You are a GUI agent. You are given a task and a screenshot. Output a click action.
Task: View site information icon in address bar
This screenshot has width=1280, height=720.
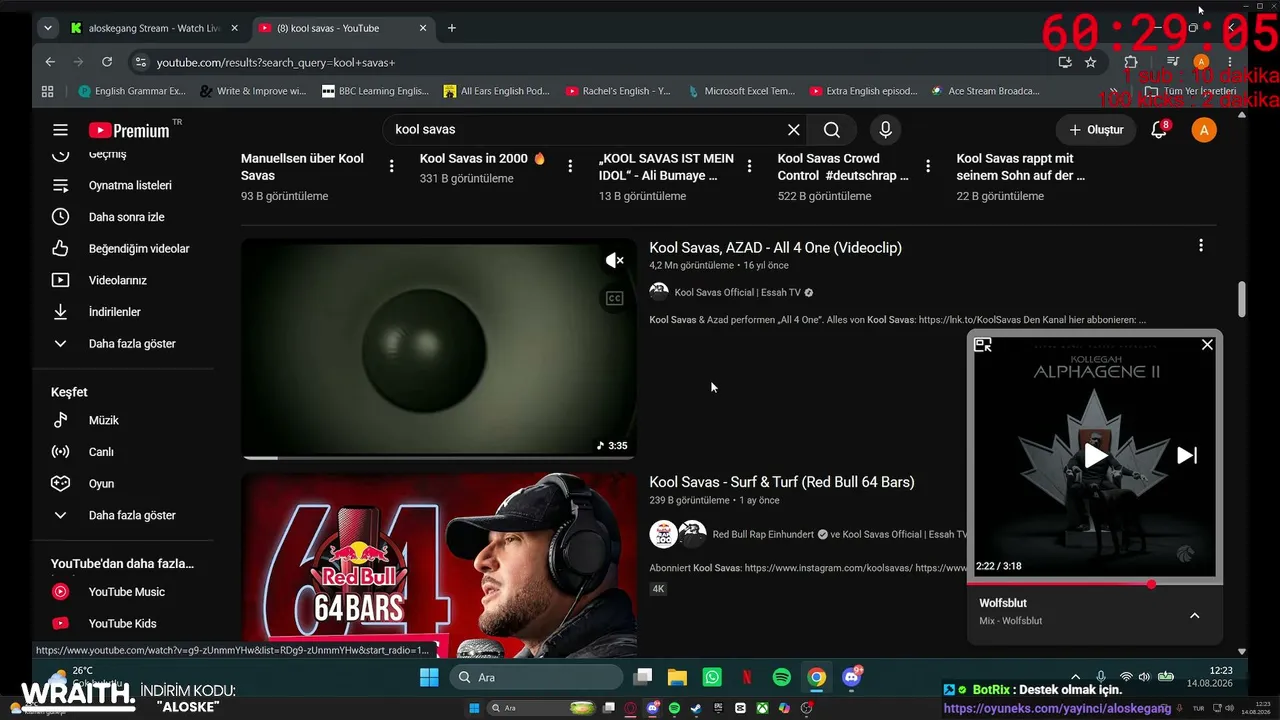pos(140,62)
